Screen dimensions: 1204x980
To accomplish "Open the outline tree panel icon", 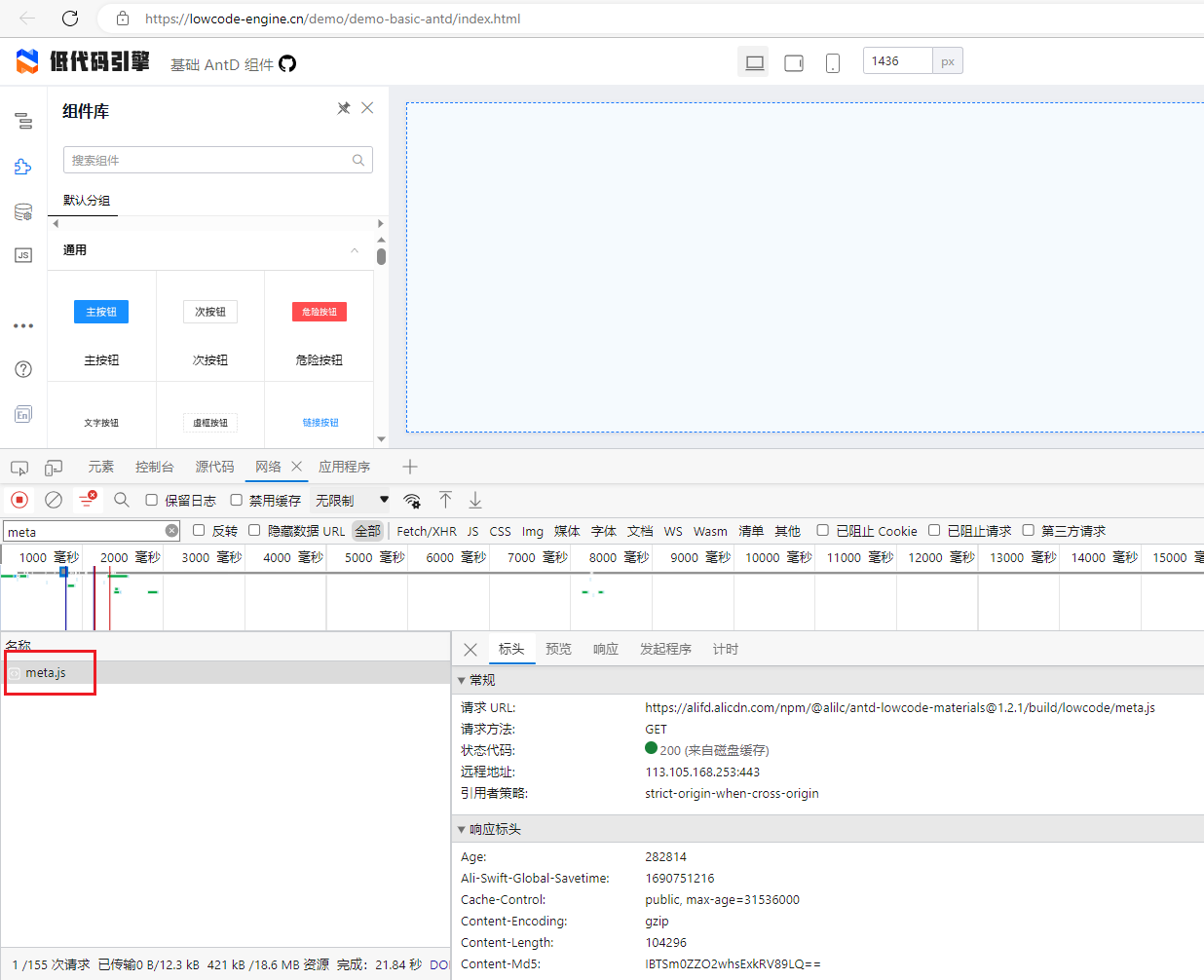I will pos(22,121).
